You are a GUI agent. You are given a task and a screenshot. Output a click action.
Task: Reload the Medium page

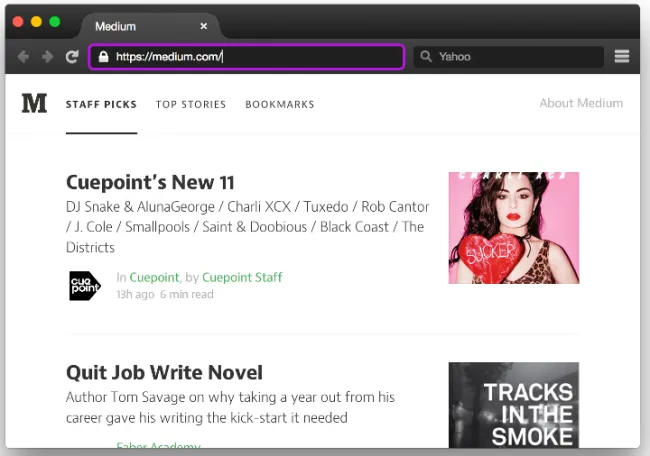coord(72,56)
